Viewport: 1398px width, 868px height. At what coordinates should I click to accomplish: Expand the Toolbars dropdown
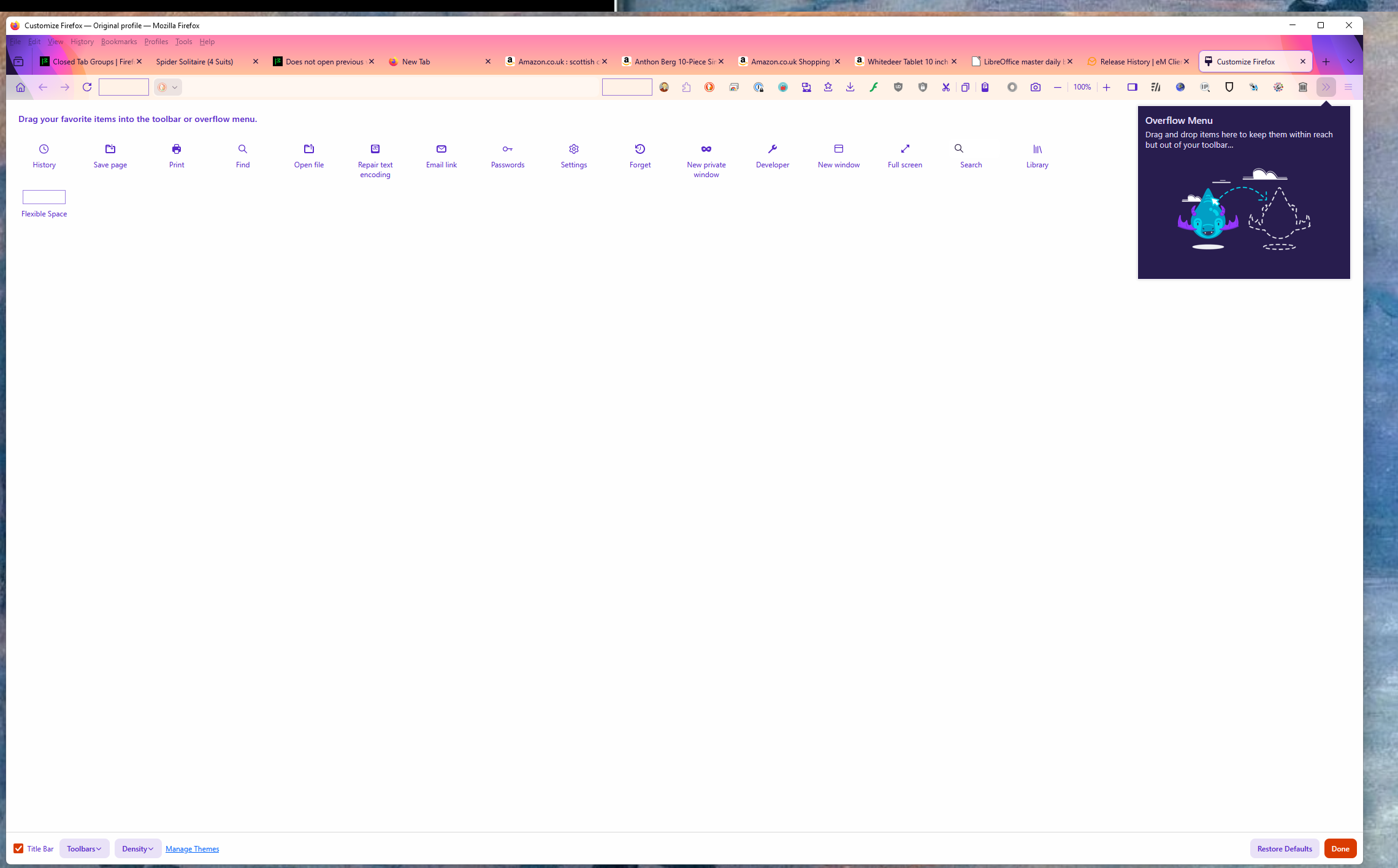[84, 848]
